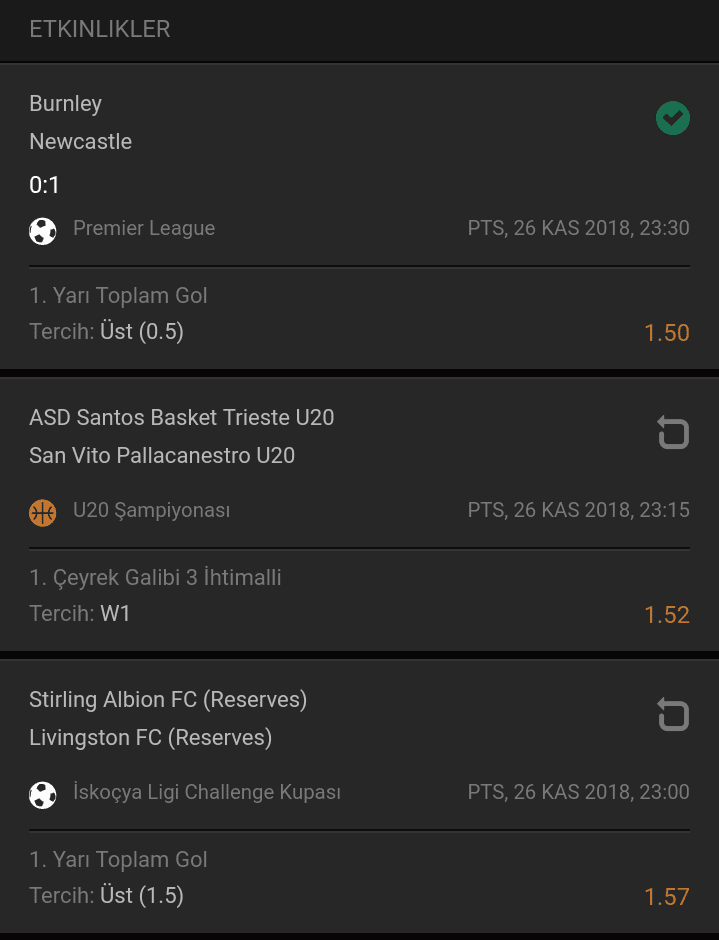Open the Premier League label
Screen dimensions: 719x940
pyautogui.click(x=144, y=228)
